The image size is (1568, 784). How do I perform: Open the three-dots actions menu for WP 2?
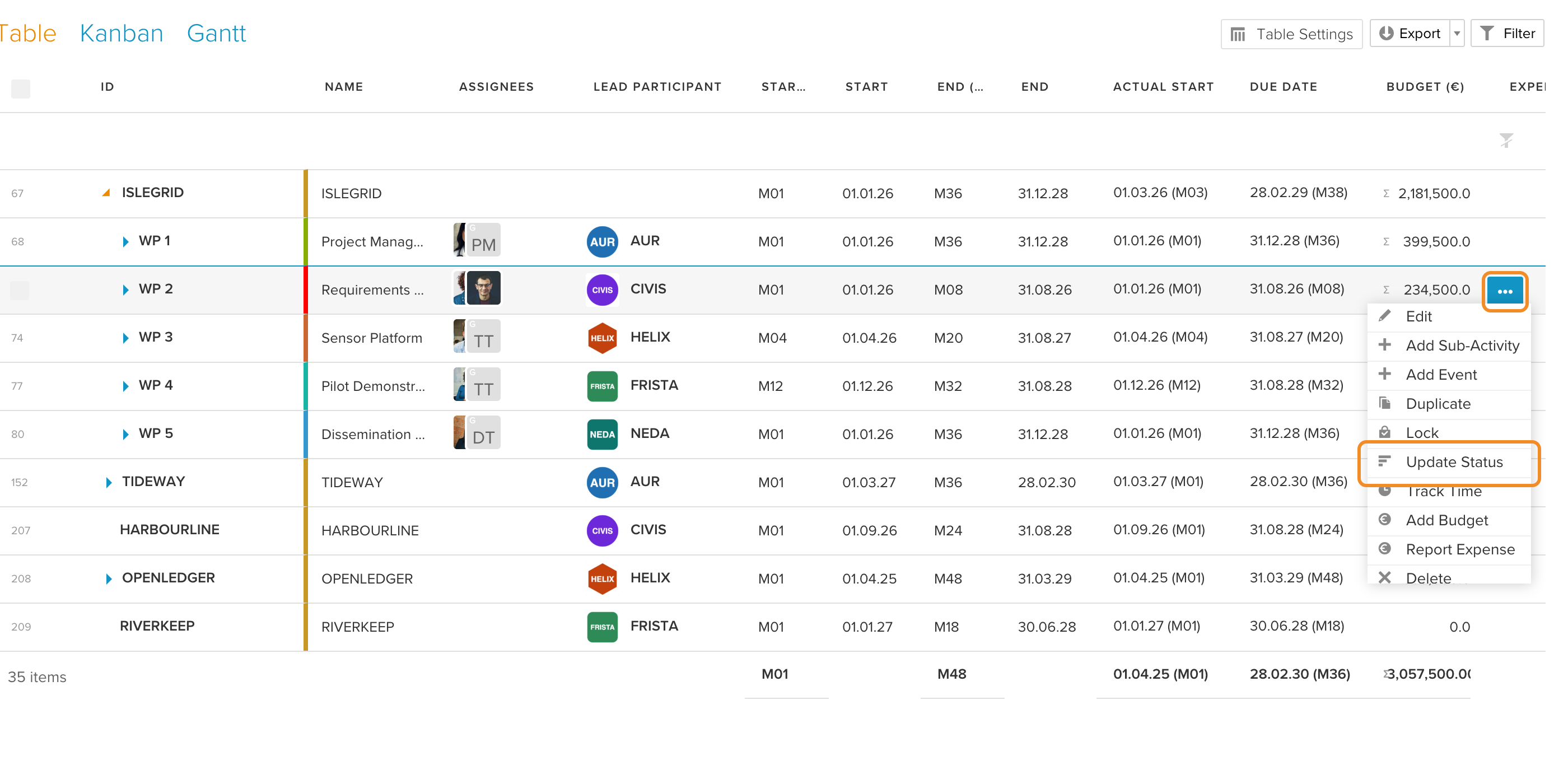[x=1504, y=290]
